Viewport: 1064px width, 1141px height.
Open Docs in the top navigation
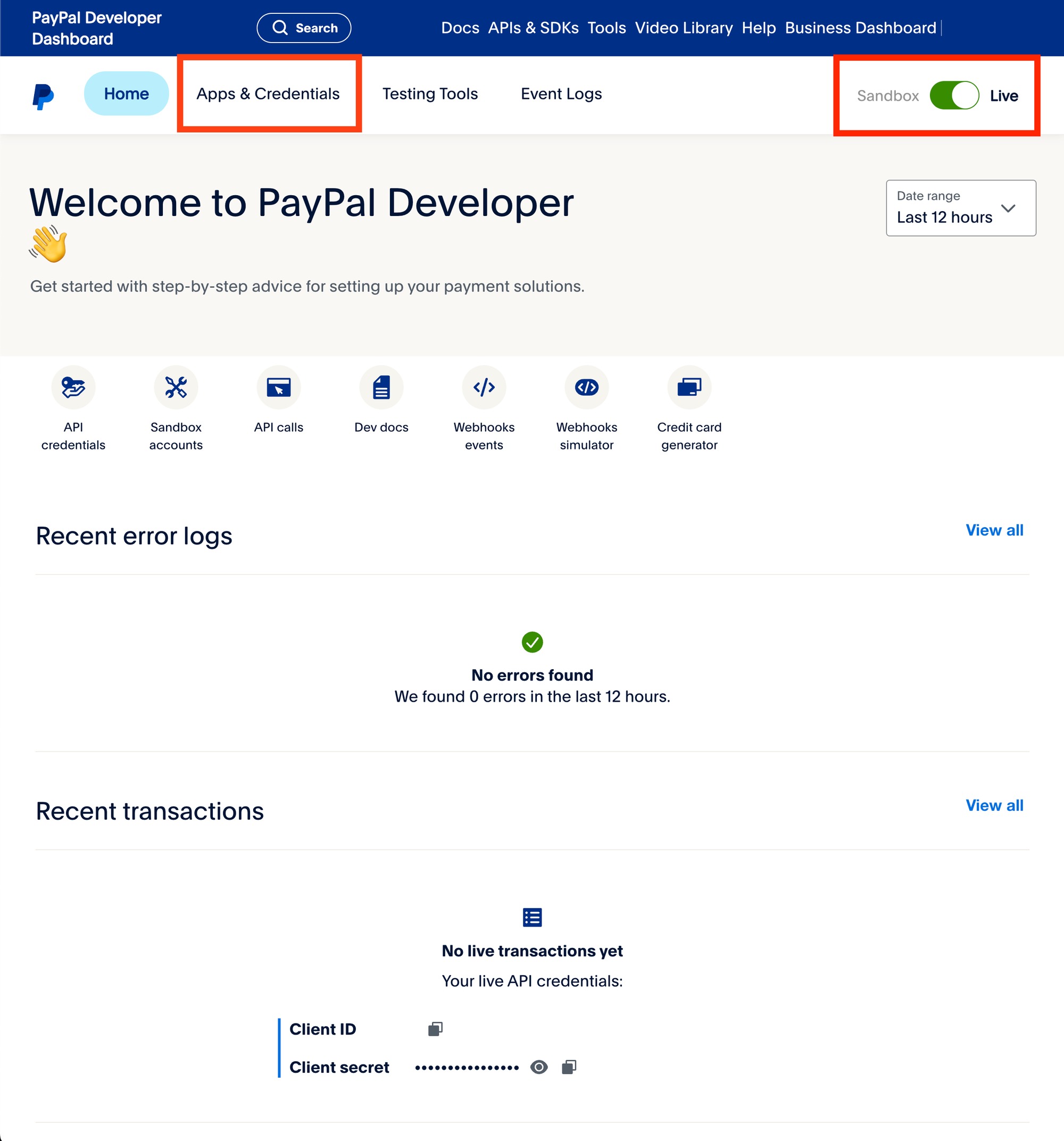[460, 28]
